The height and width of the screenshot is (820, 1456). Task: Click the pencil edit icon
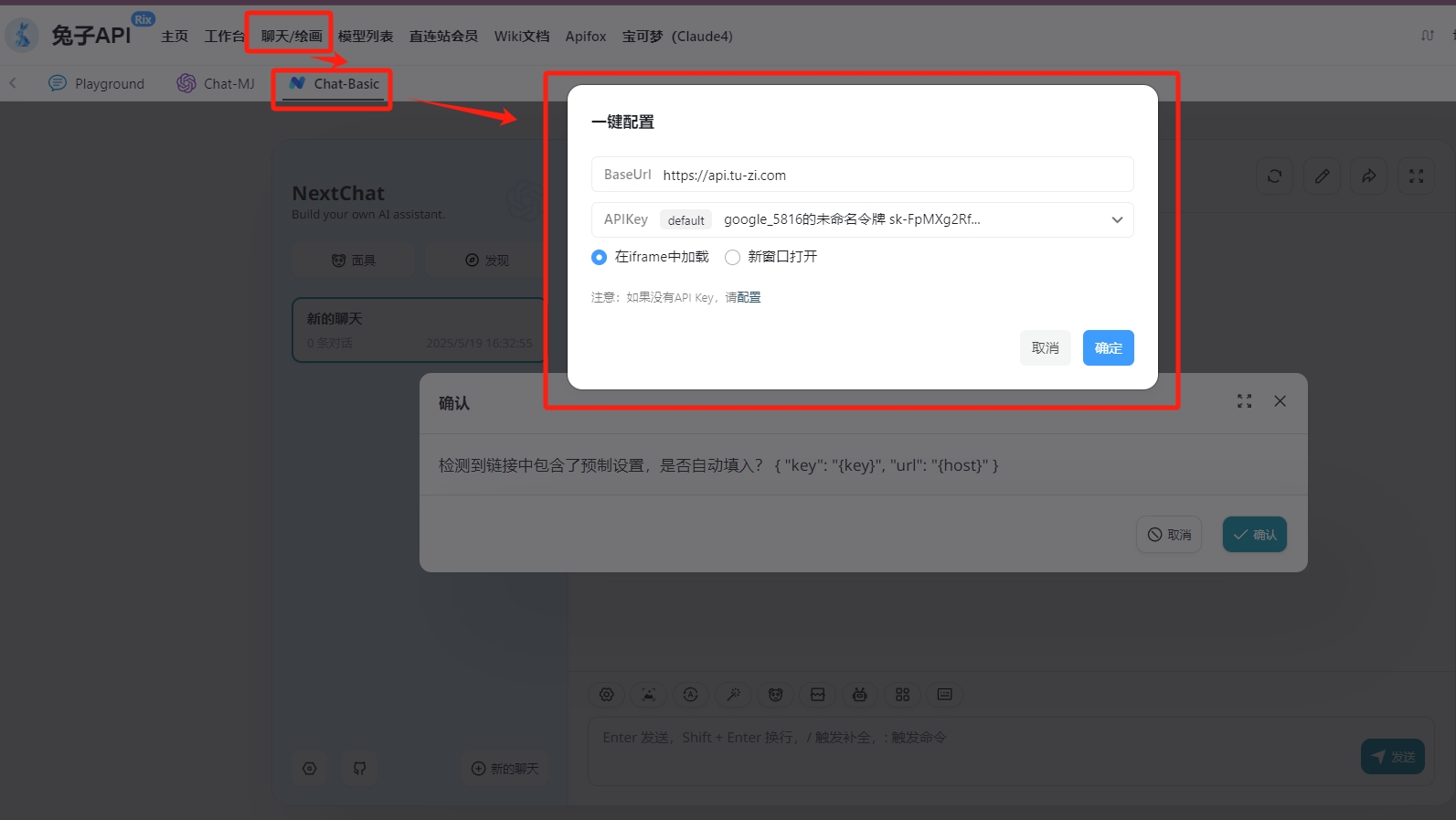point(1322,176)
